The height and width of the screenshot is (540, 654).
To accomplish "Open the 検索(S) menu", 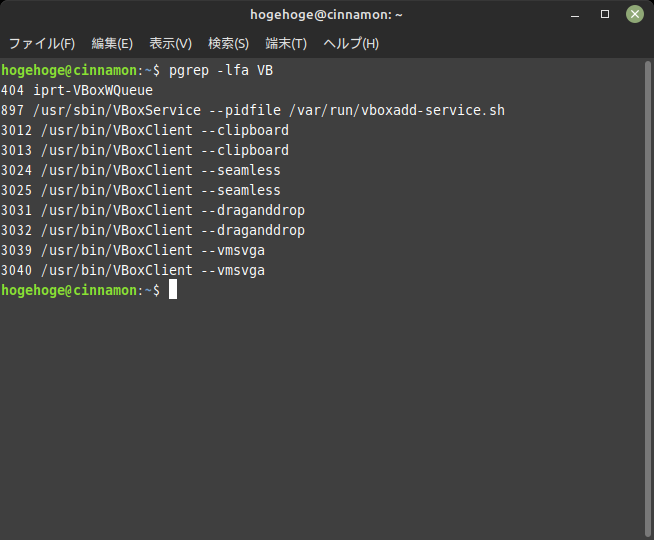I will point(229,43).
